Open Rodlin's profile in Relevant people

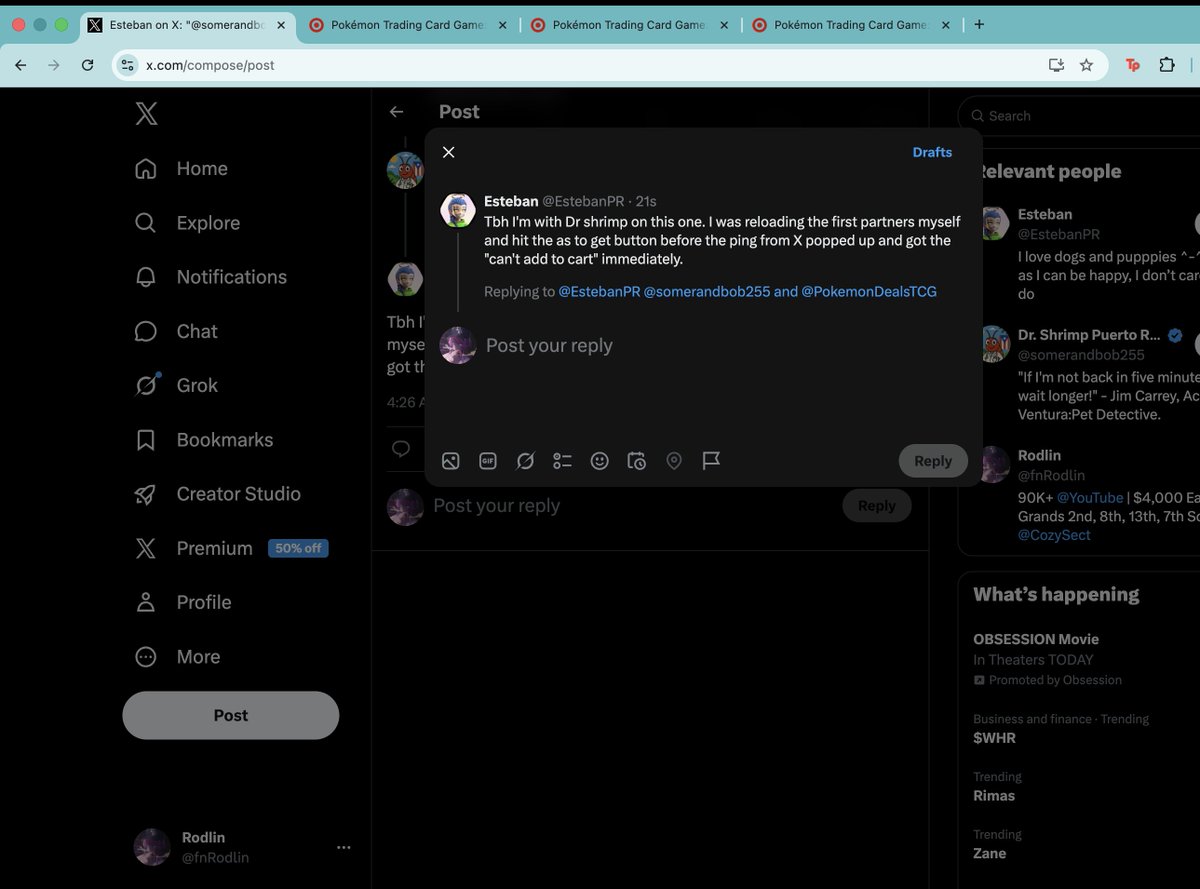1040,455
